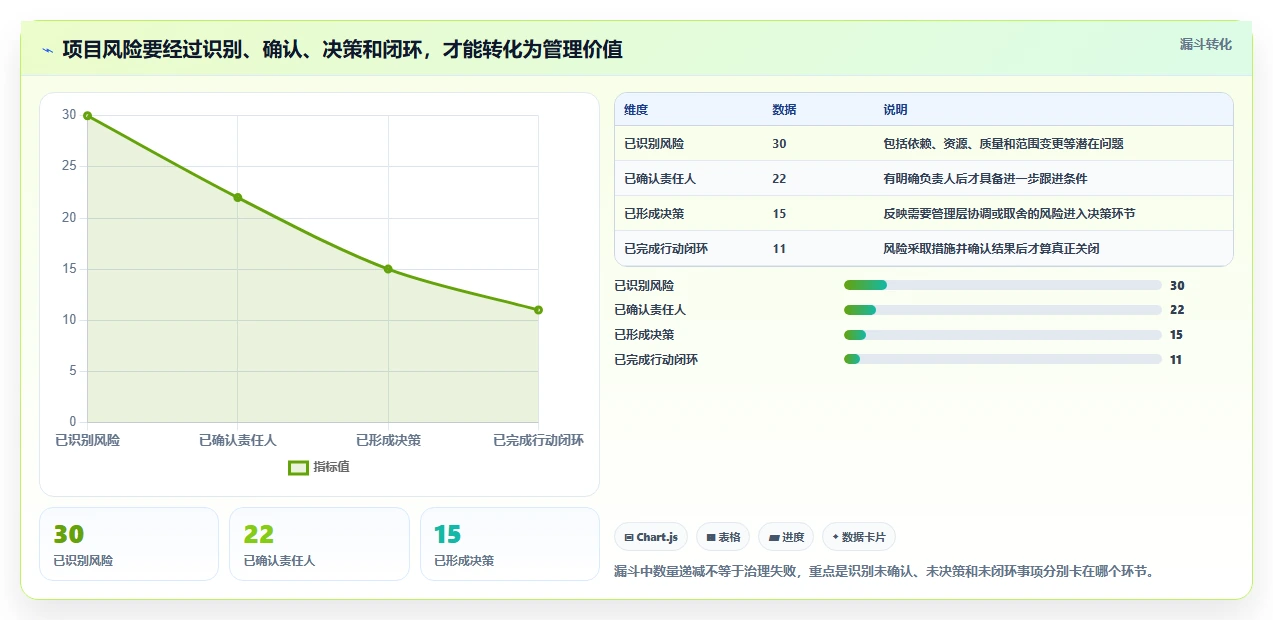Click x-axis label 已形成决策 on chart

tap(388, 440)
